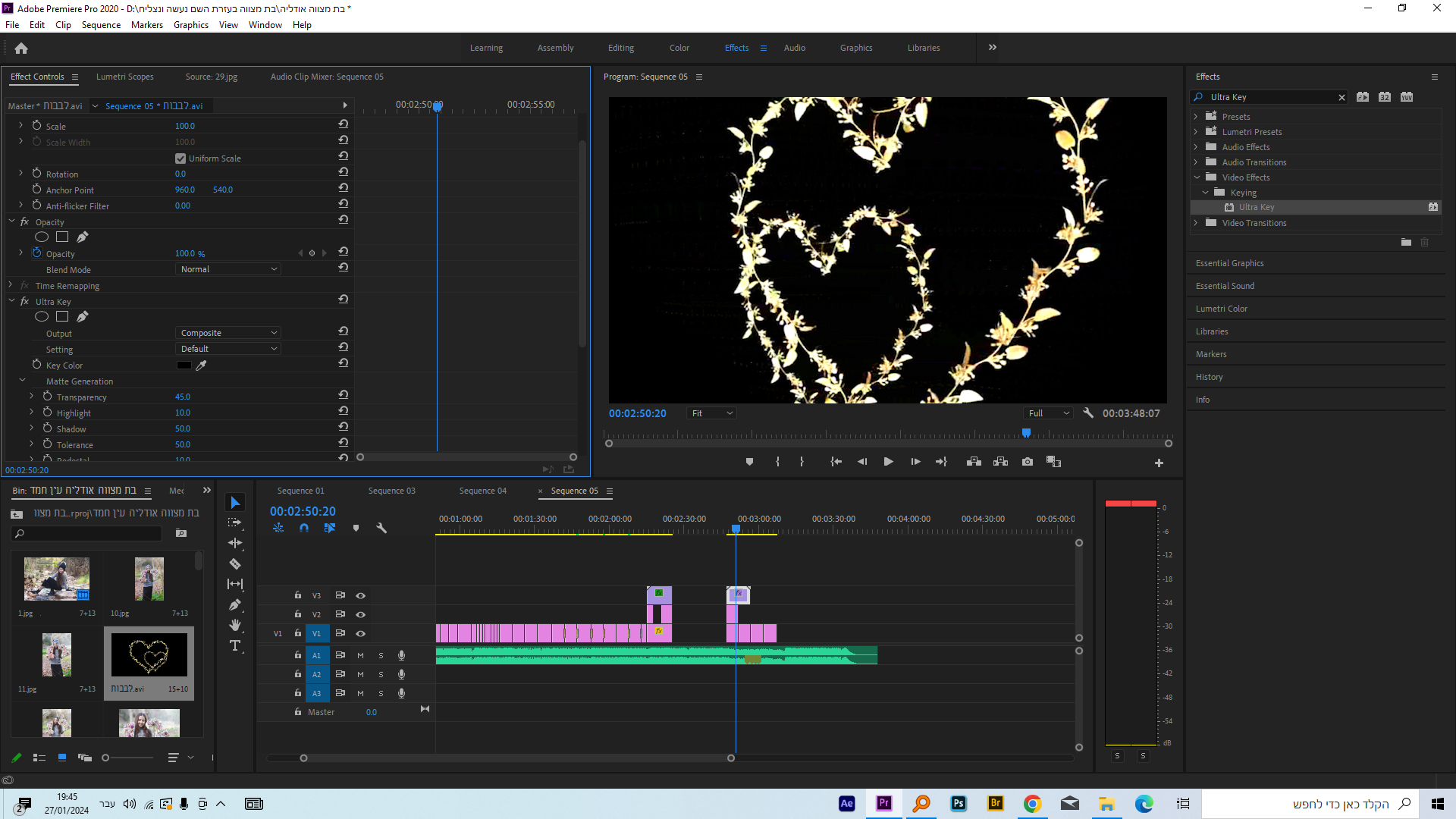Uncheck the Uniform Scale checkbox

tap(180, 158)
